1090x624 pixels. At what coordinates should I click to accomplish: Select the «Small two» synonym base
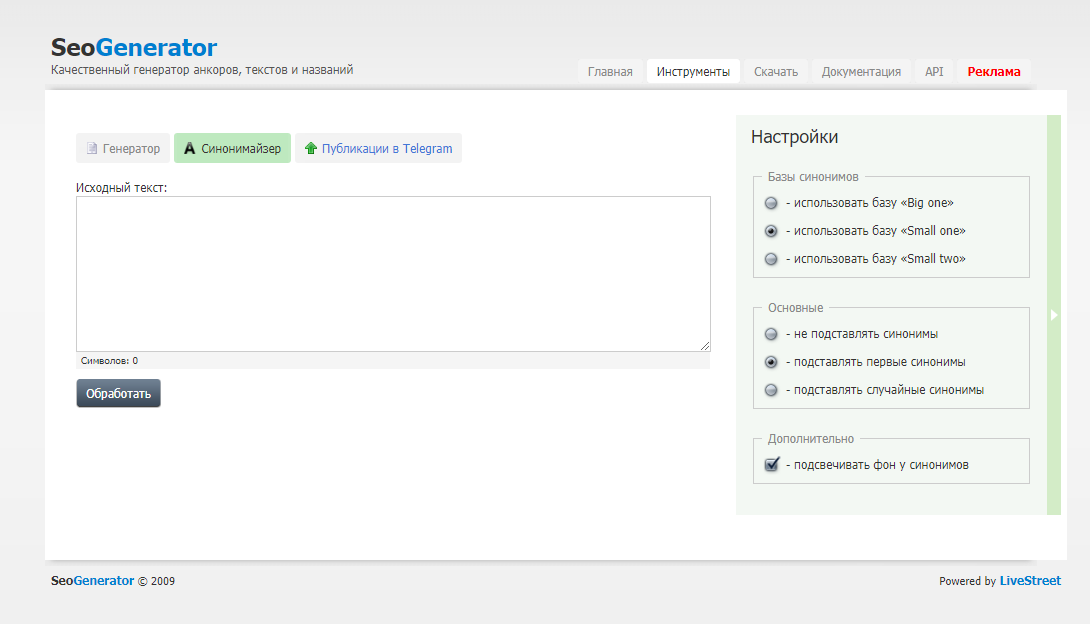[x=771, y=258]
